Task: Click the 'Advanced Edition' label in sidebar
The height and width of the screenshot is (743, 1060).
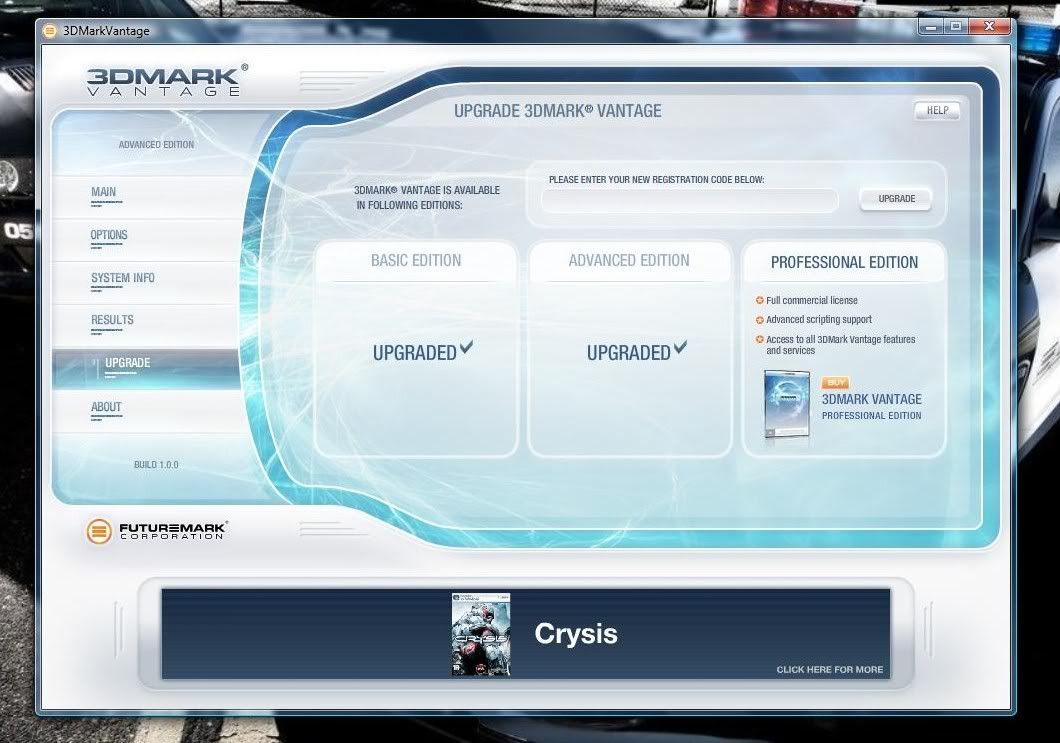Action: (x=156, y=145)
